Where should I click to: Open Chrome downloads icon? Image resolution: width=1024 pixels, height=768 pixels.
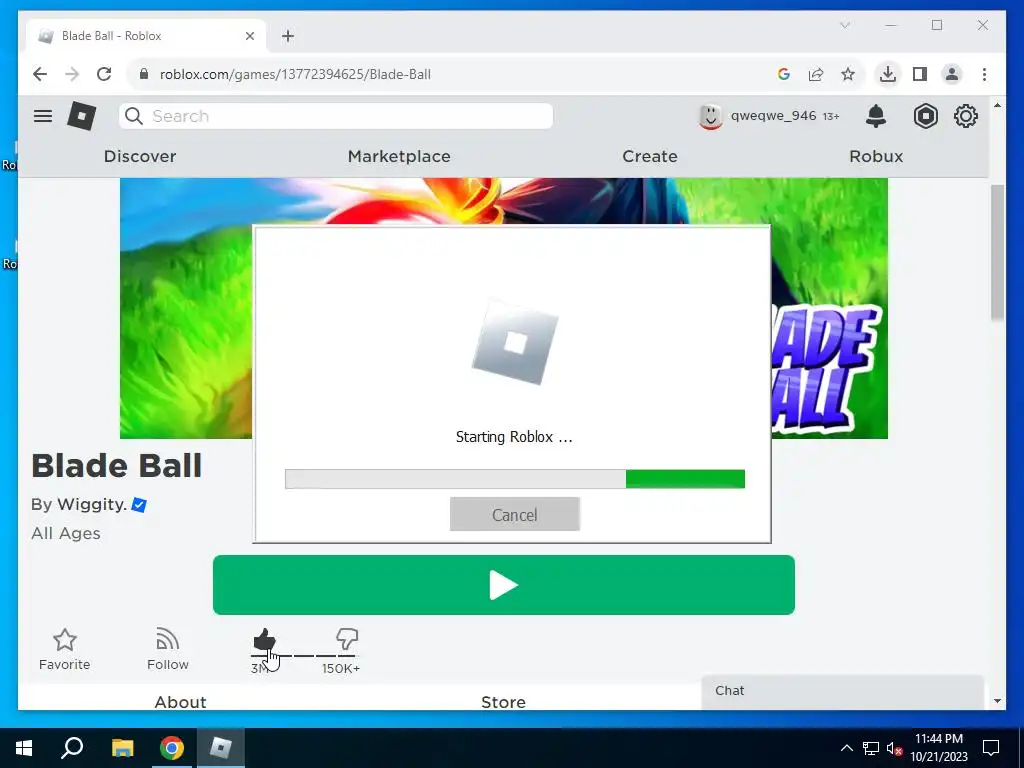tap(888, 74)
